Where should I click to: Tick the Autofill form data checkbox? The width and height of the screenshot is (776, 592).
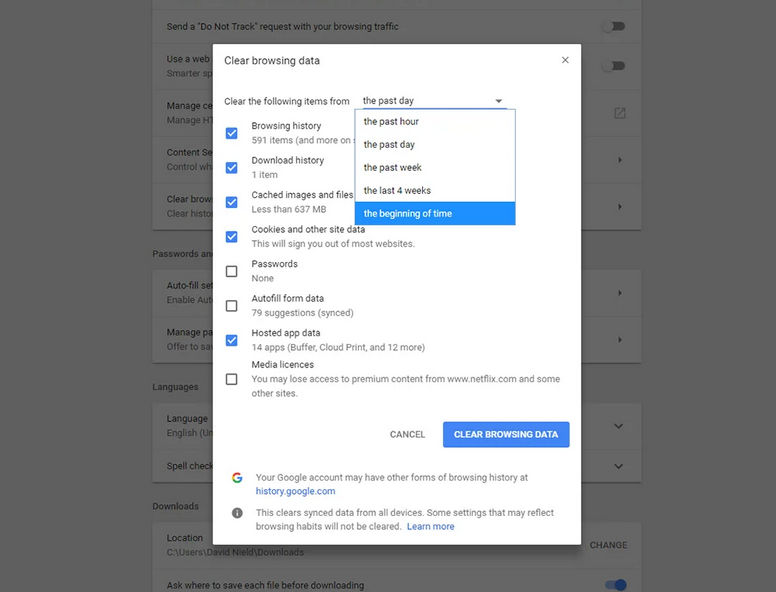(x=232, y=305)
